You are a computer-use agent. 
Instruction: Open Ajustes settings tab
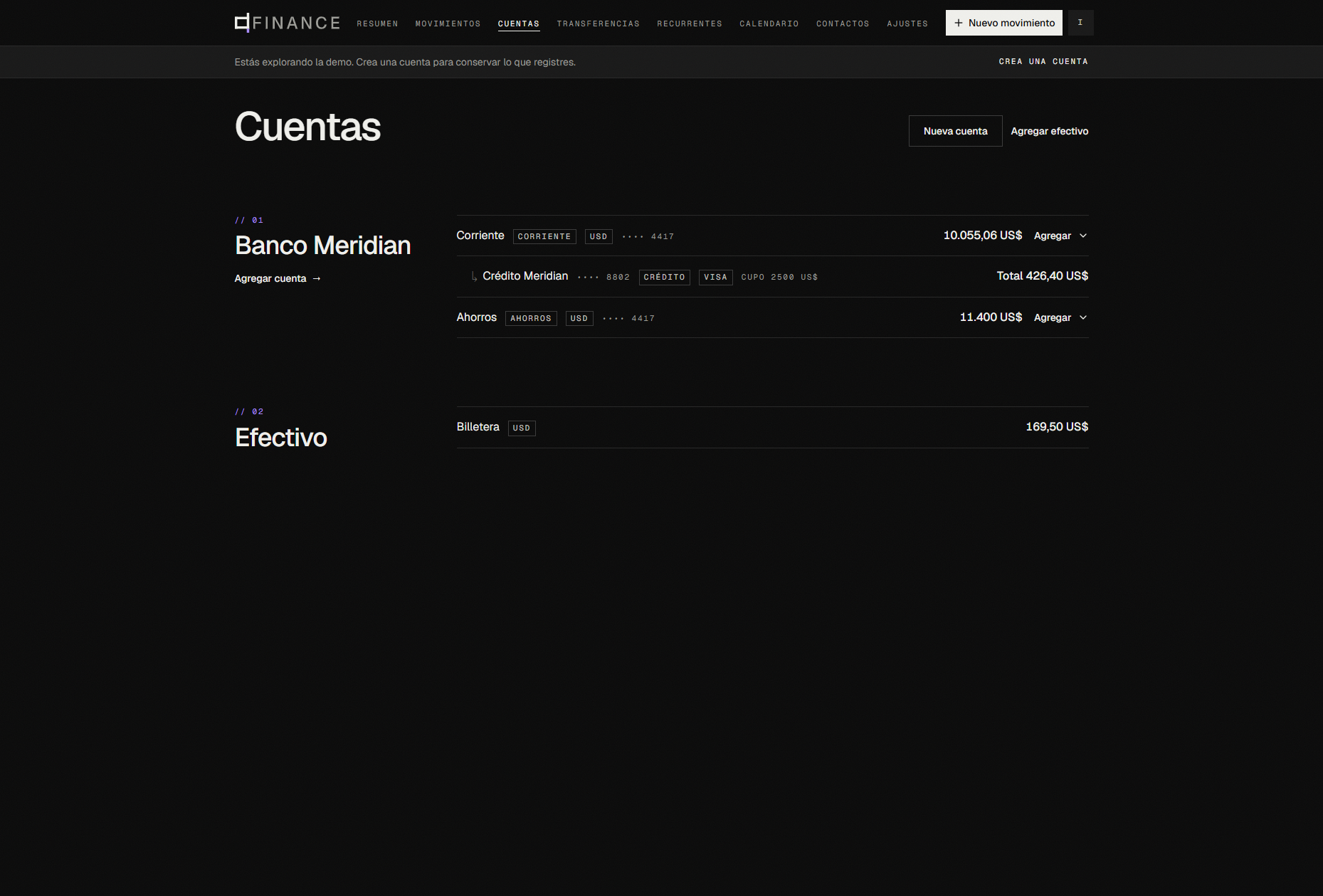click(x=907, y=23)
